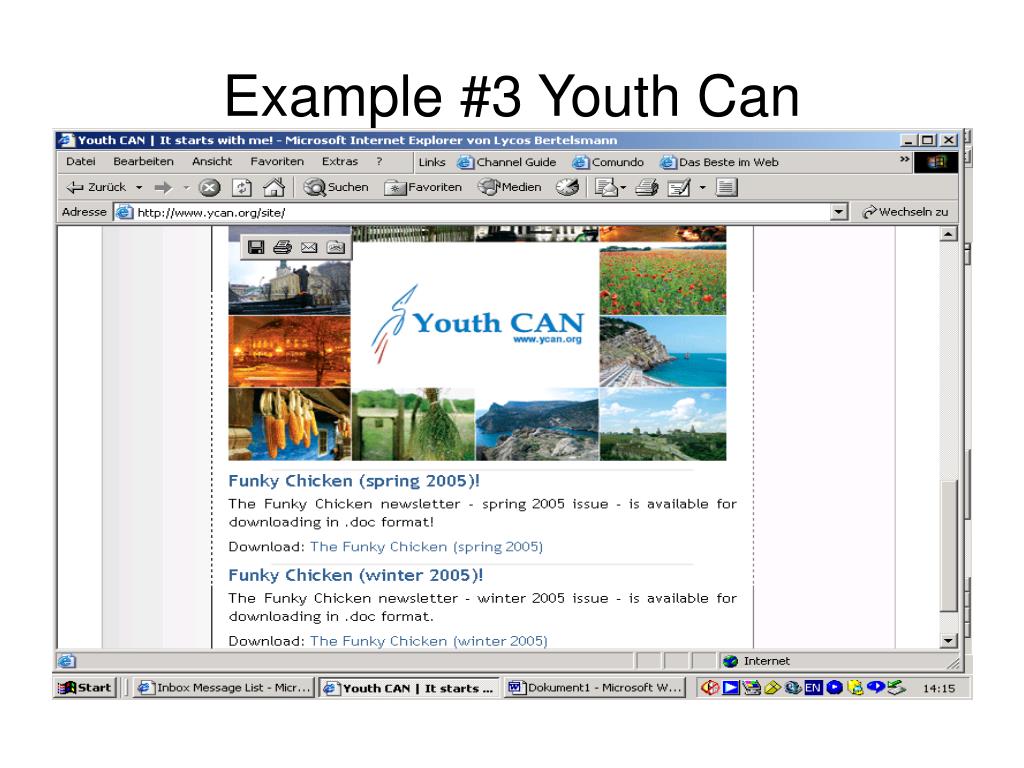Print the page using toolbar printer icon
Image resolution: width=1024 pixels, height=768 pixels.
647,188
